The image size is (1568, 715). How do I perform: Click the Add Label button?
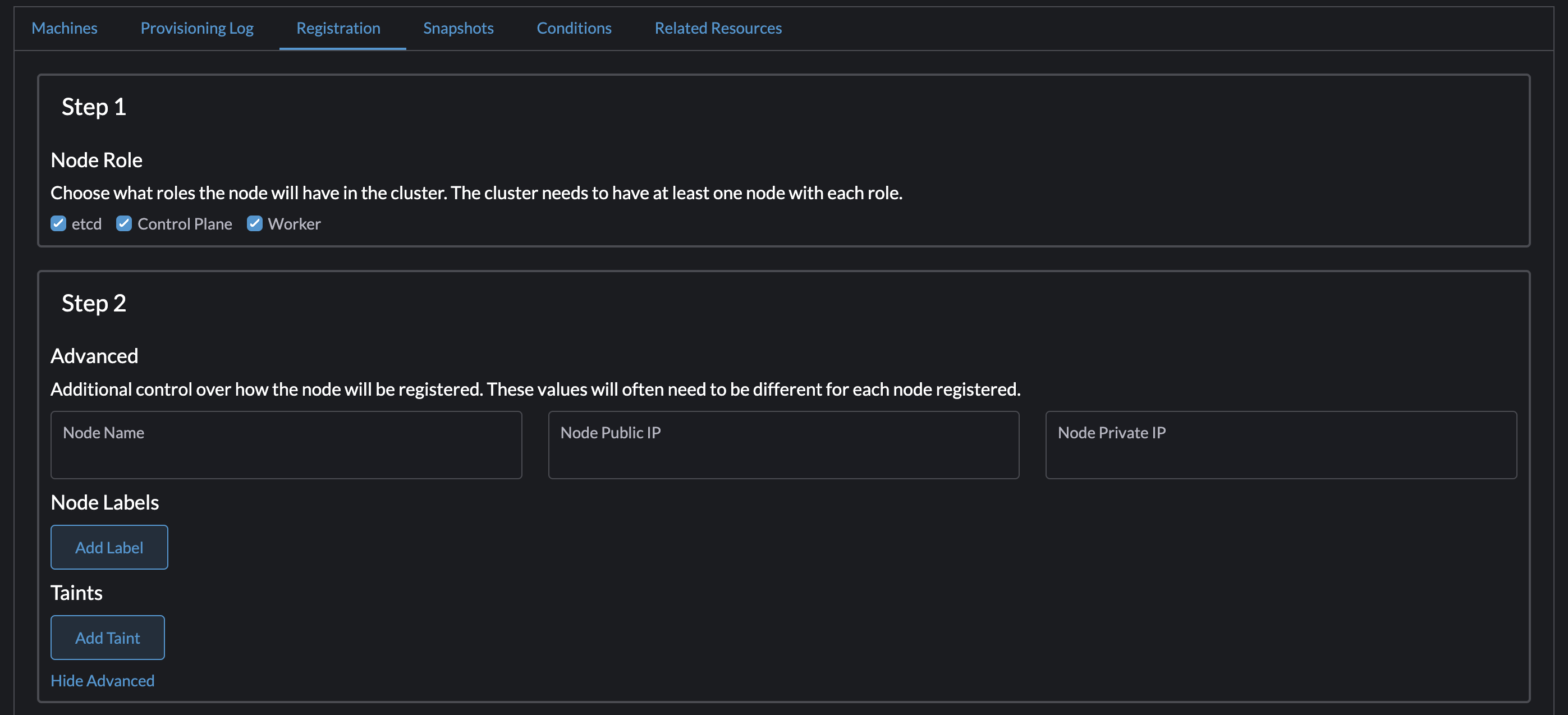109,547
